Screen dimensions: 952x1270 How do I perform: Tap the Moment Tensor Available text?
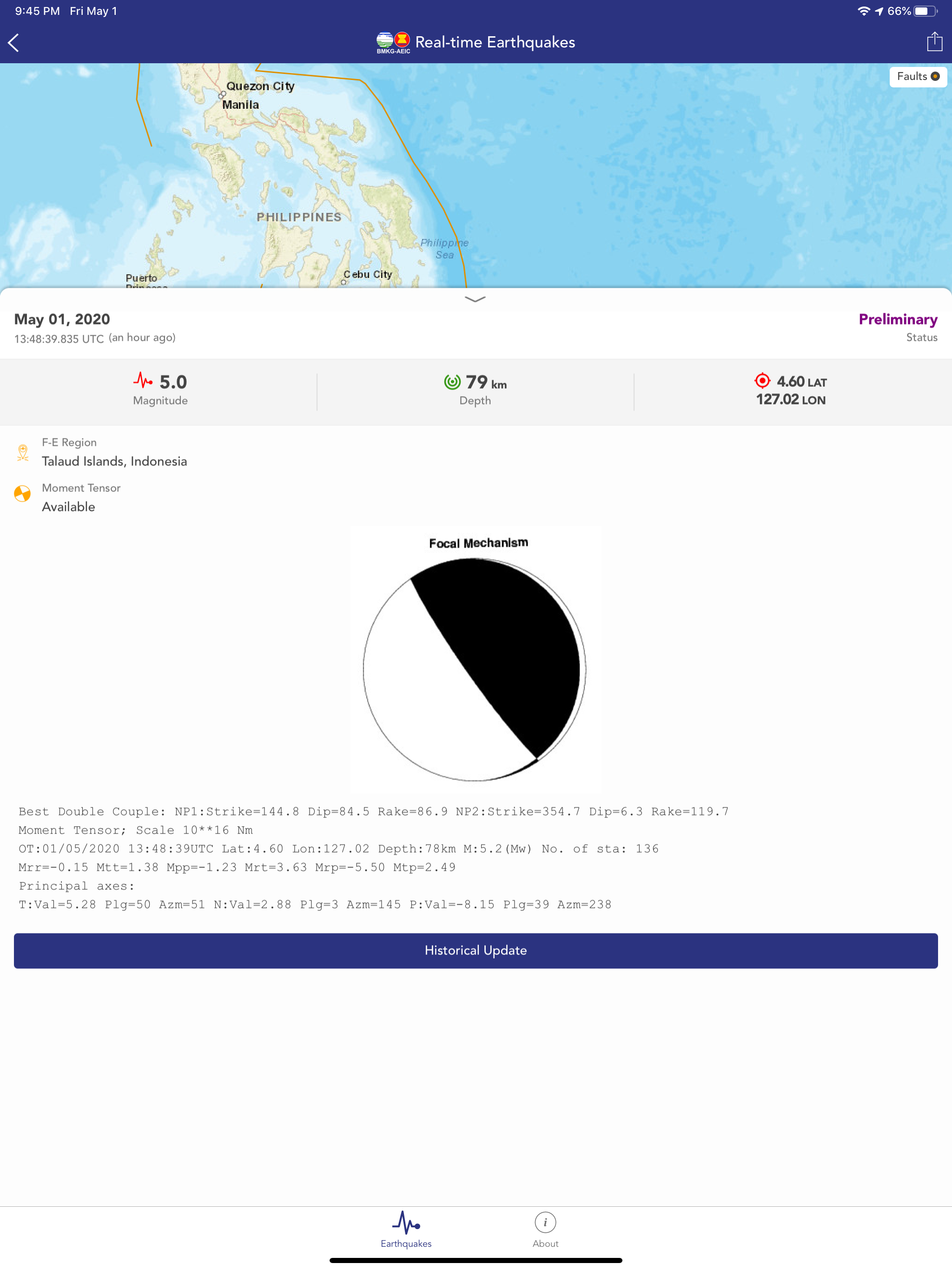click(68, 506)
